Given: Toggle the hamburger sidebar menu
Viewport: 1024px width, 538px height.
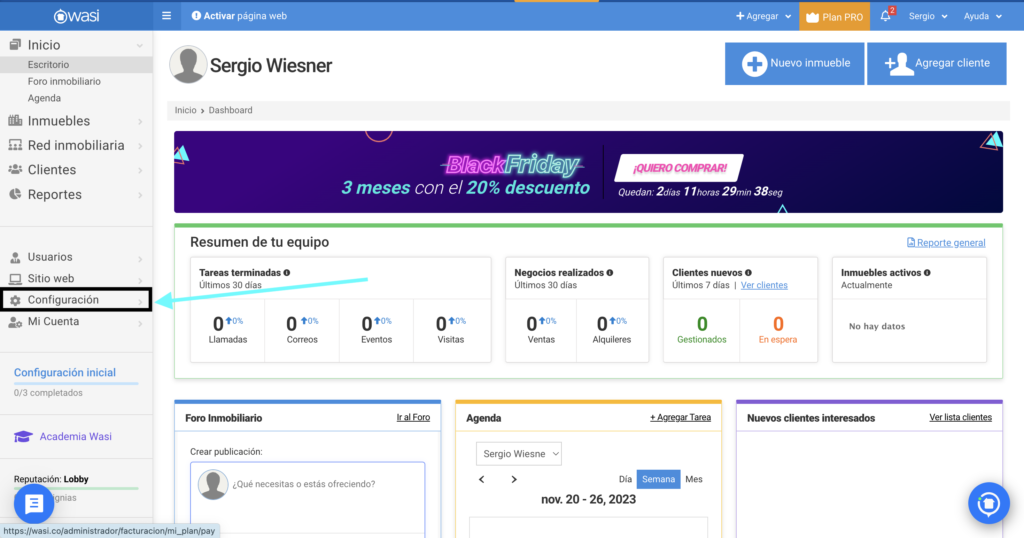Looking at the screenshot, I should click(167, 16).
